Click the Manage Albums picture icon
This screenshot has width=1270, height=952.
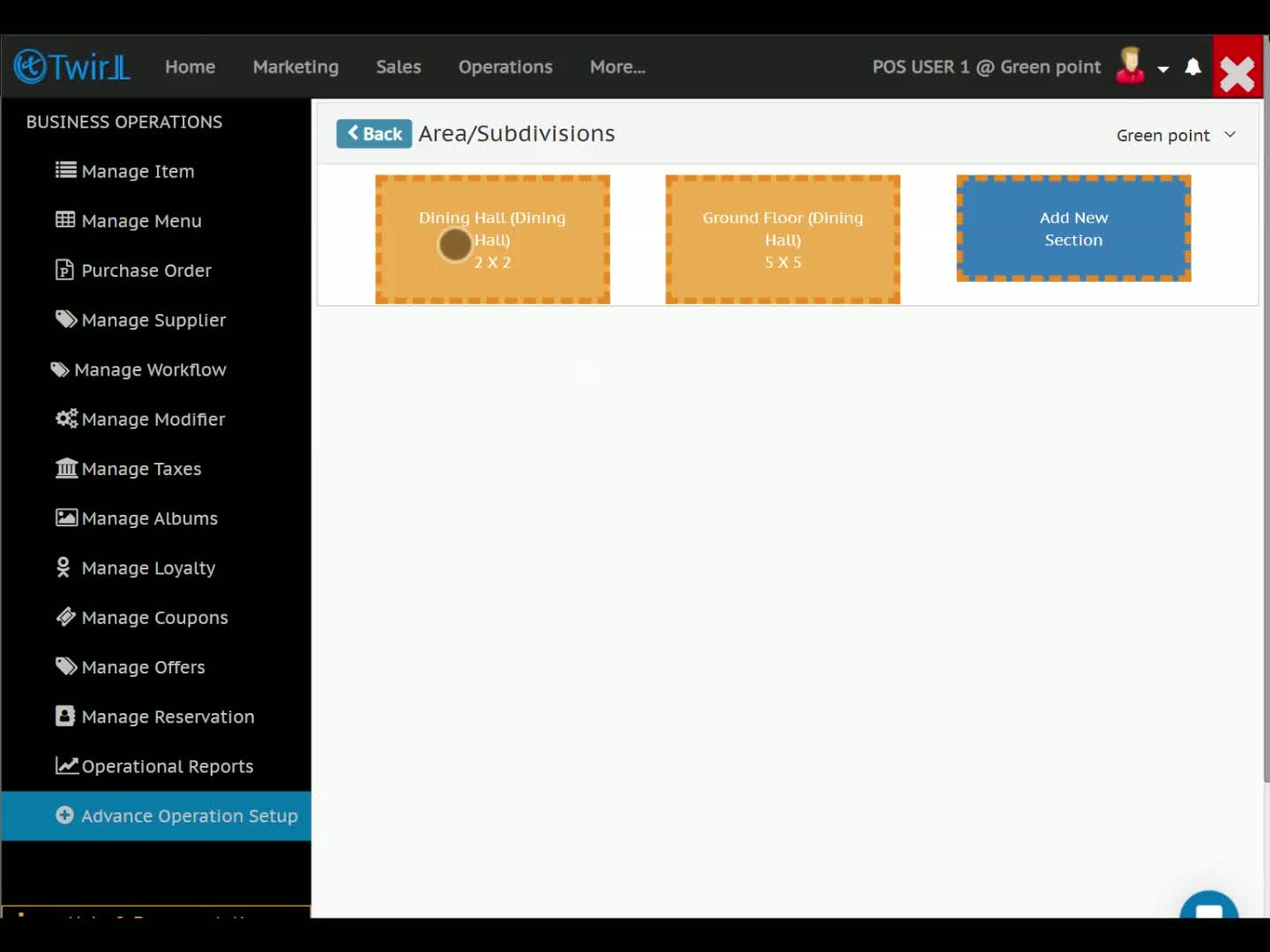pos(66,517)
